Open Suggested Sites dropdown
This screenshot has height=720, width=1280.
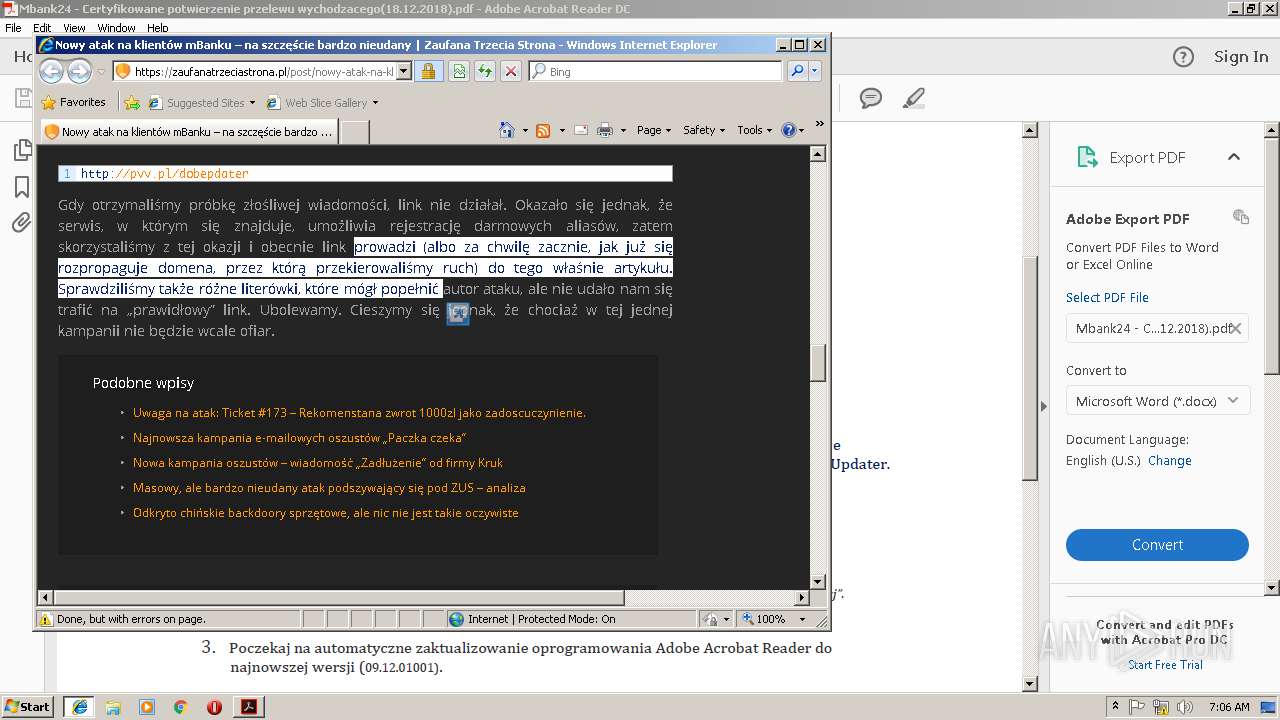[252, 102]
